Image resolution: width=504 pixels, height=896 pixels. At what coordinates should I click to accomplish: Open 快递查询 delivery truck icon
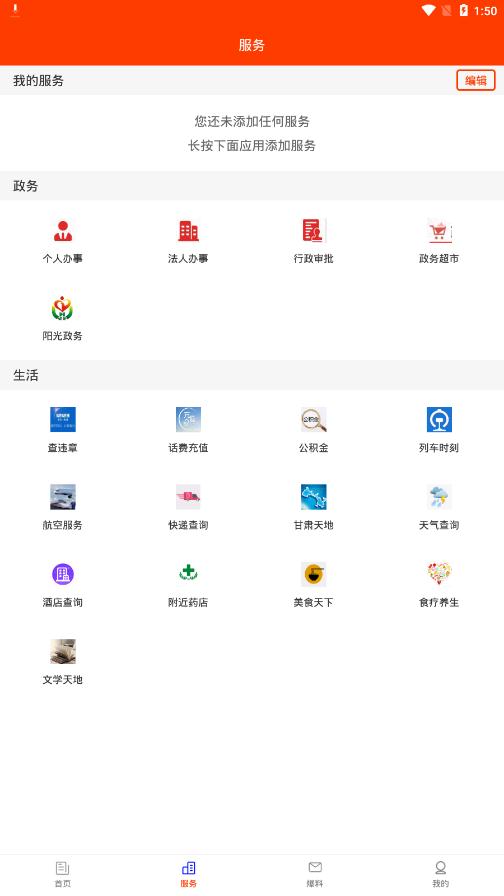(188, 497)
